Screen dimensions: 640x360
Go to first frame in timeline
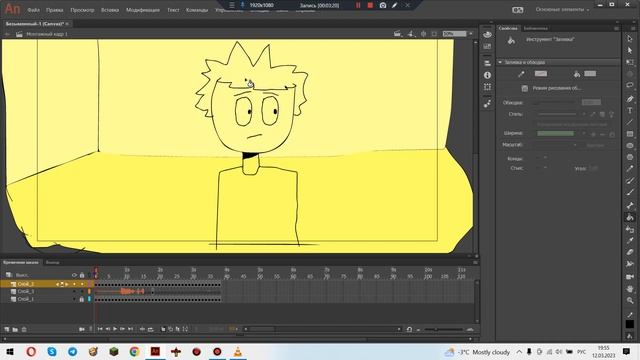100,329
